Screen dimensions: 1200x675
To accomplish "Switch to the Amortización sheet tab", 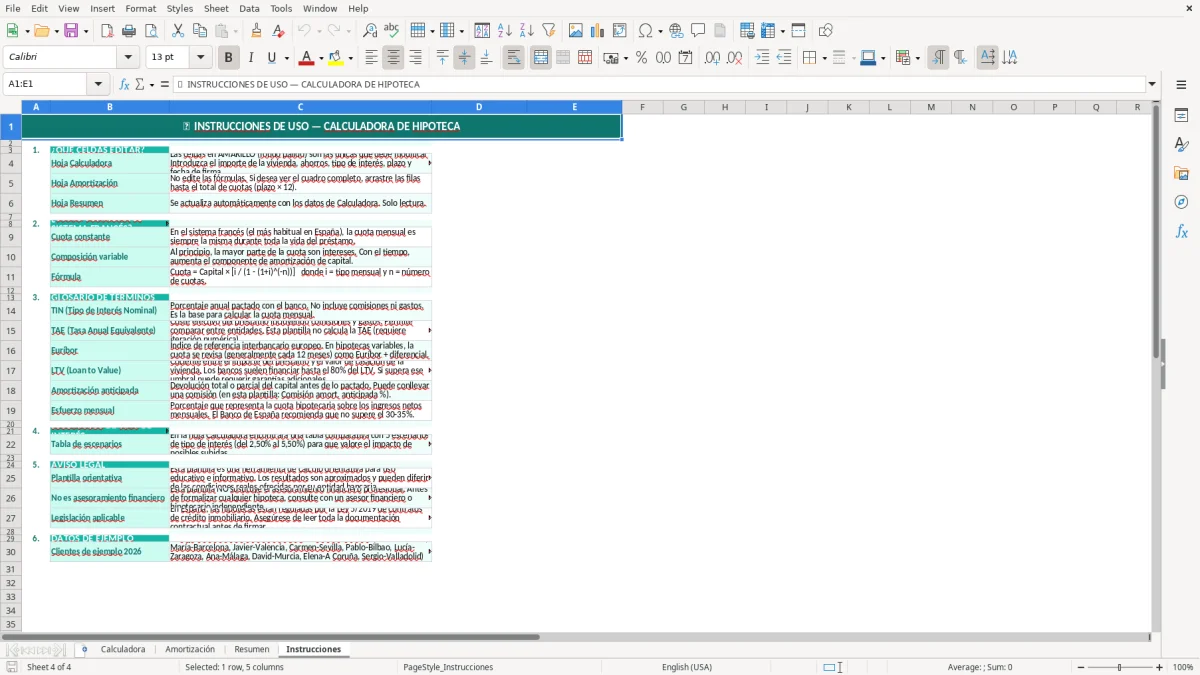I will coord(190,649).
